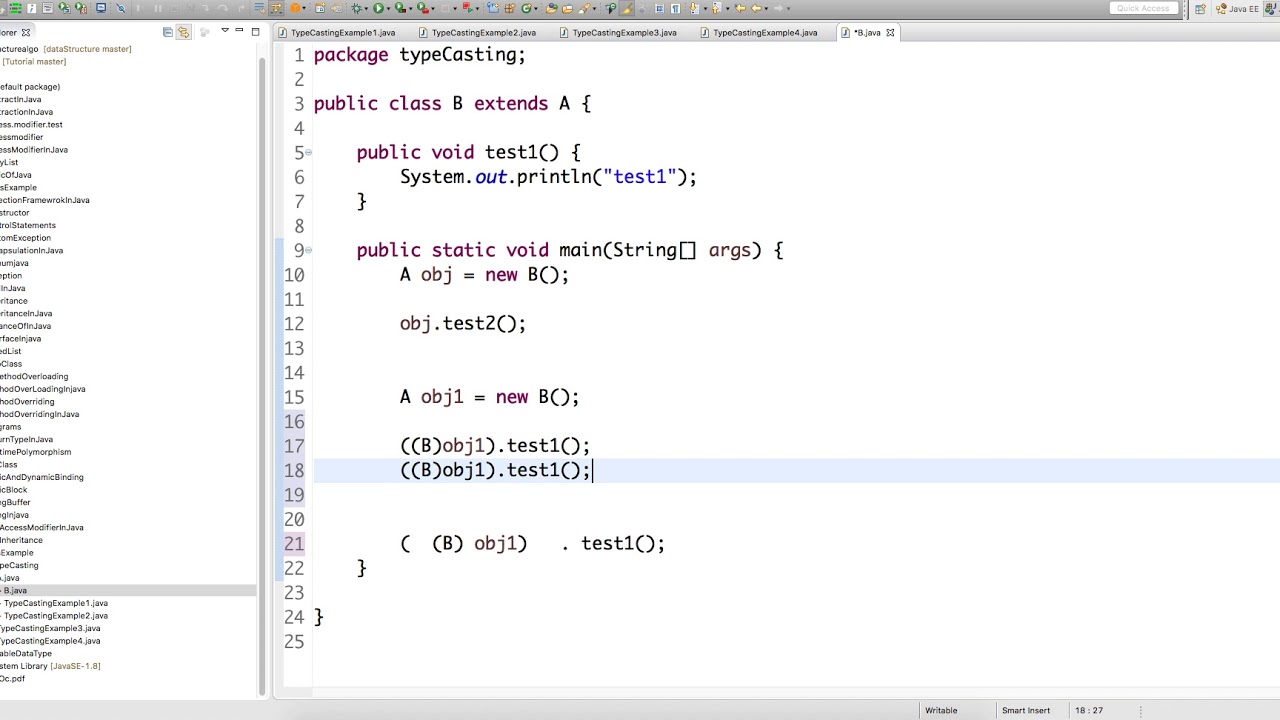The height and width of the screenshot is (720, 1280).
Task: Click the Run green play button
Action: coord(377,8)
